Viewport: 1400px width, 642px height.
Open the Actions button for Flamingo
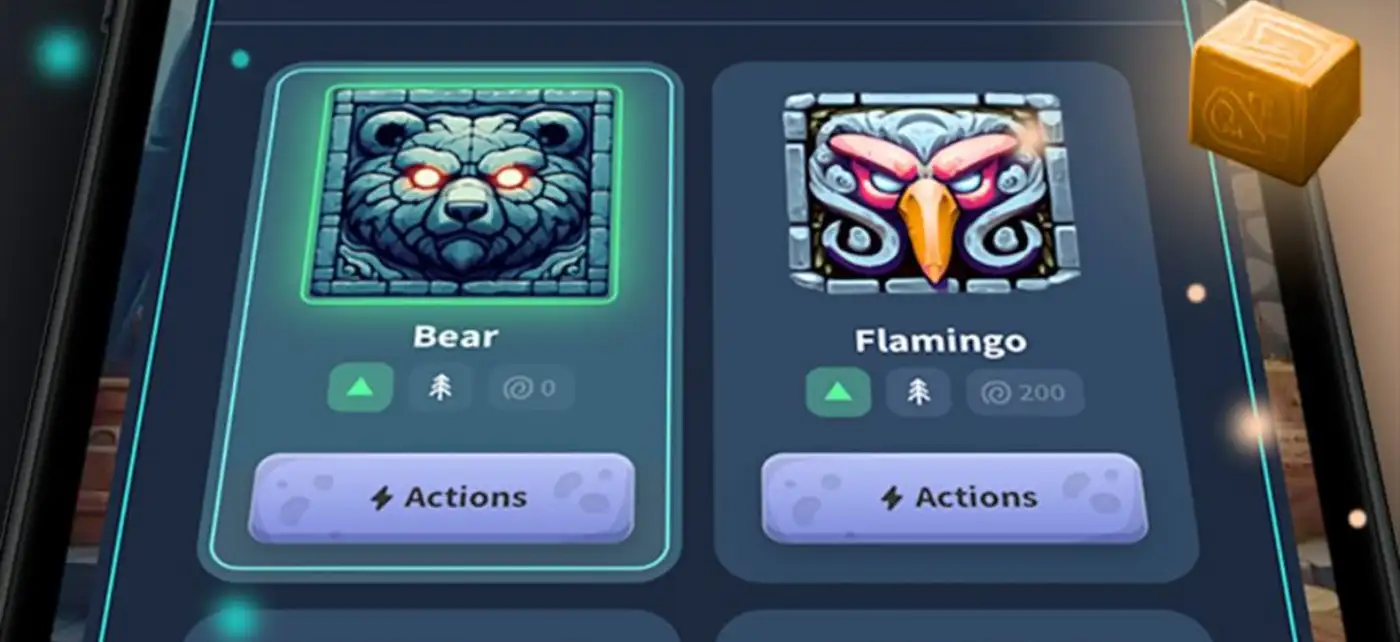(x=955, y=498)
